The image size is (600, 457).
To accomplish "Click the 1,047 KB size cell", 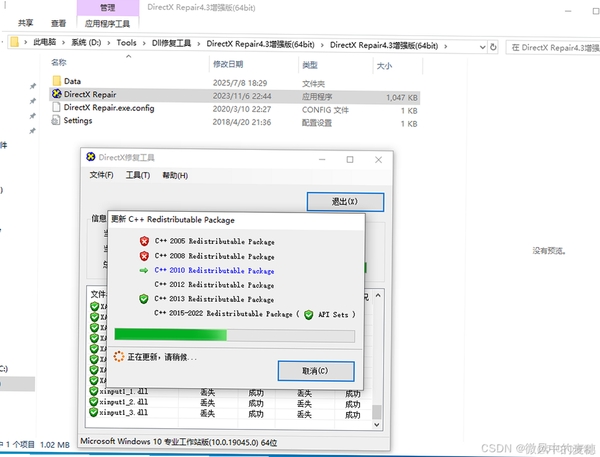I will 401,98.
